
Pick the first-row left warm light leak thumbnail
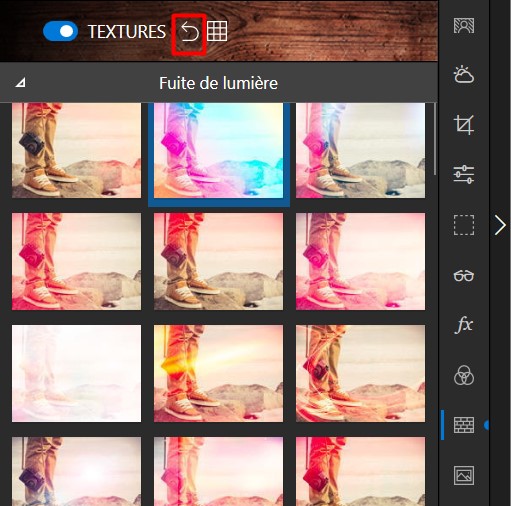[76, 150]
